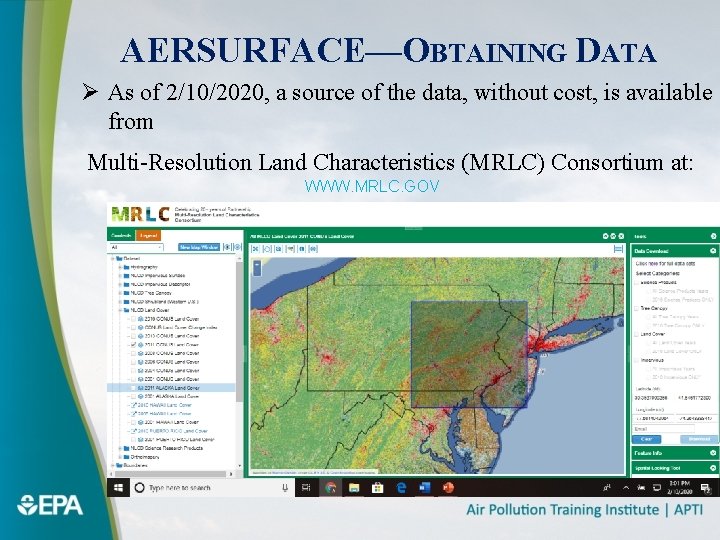Collapse the Dataset root folder

[x=112, y=259]
